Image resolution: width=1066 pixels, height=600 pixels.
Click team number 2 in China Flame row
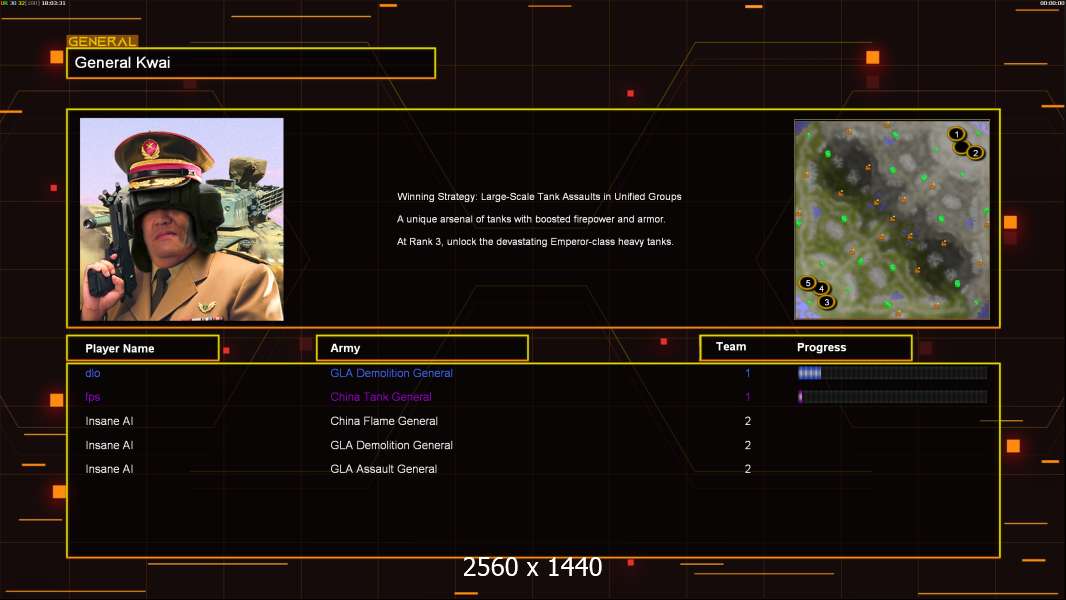[x=747, y=421]
